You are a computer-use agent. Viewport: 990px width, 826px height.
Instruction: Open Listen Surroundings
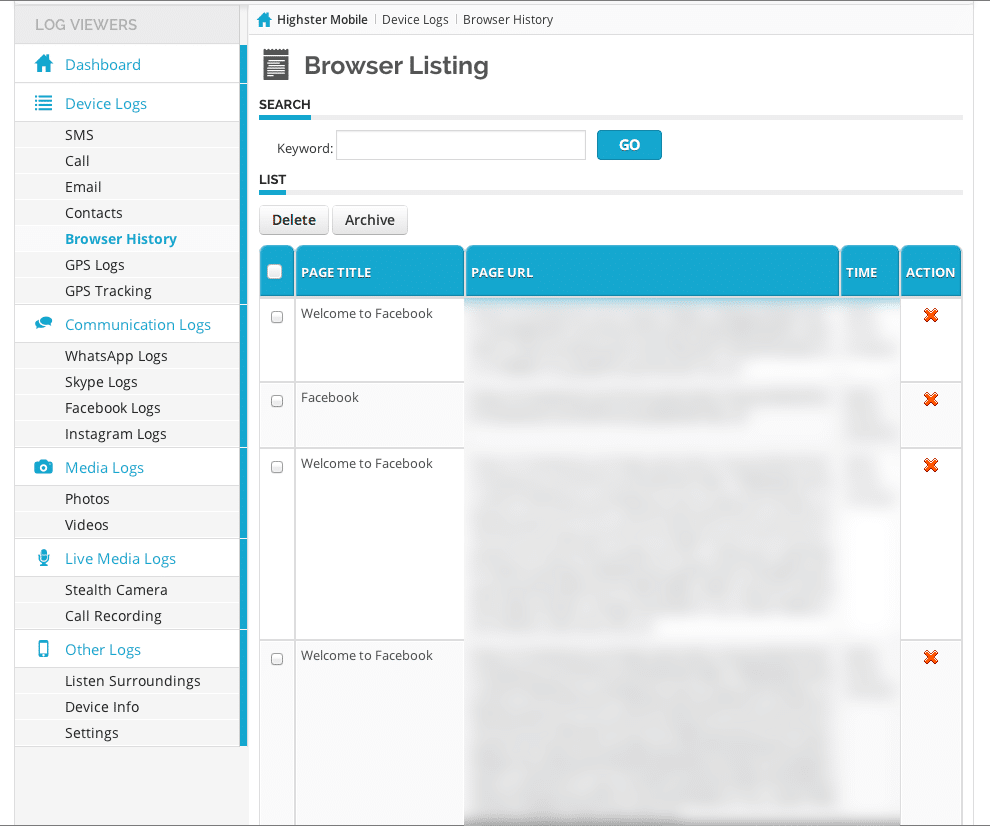tap(133, 681)
